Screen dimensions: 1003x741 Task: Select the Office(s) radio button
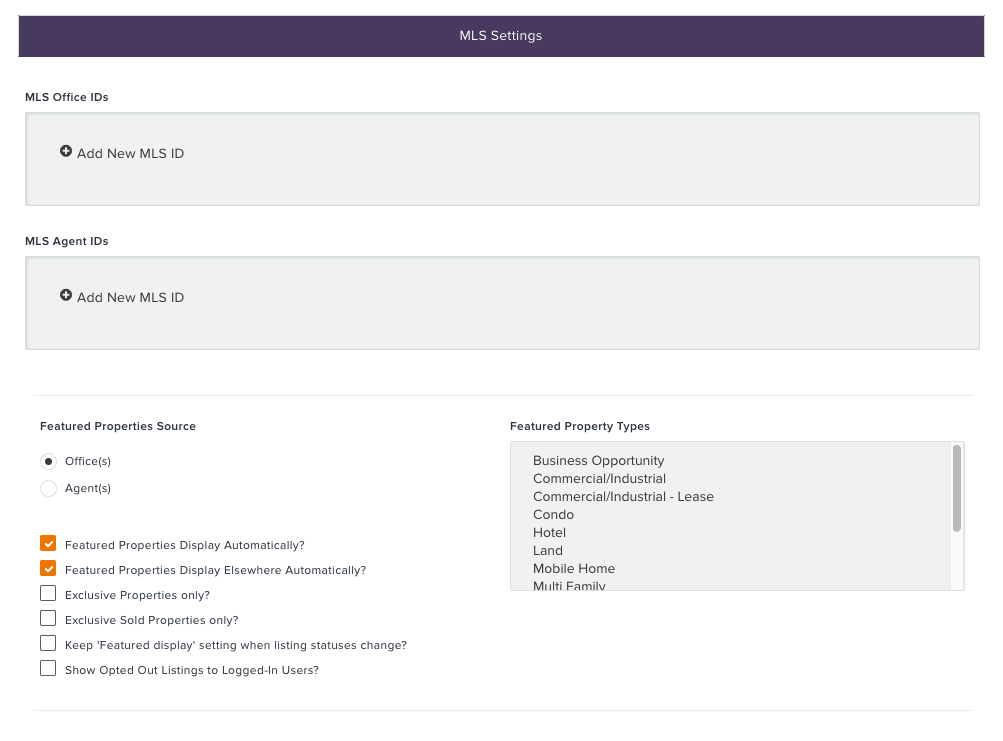point(48,461)
